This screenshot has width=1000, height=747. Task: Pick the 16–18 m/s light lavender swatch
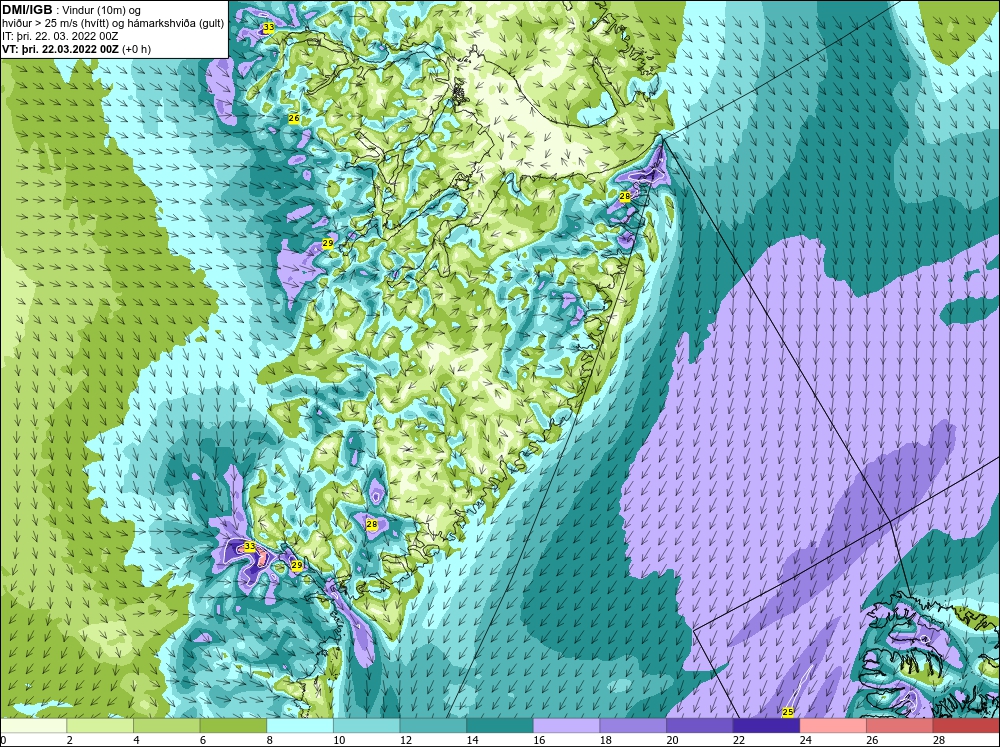click(566, 726)
